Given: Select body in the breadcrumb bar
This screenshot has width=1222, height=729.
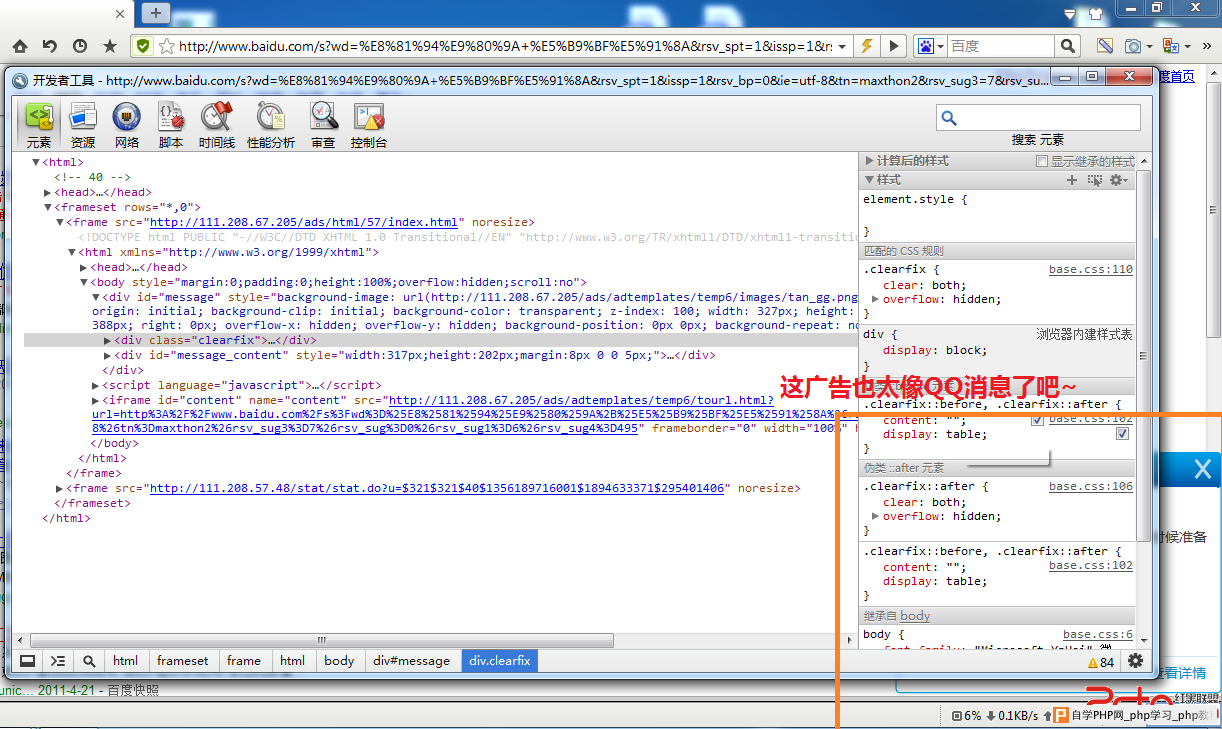Looking at the screenshot, I should pos(339,661).
